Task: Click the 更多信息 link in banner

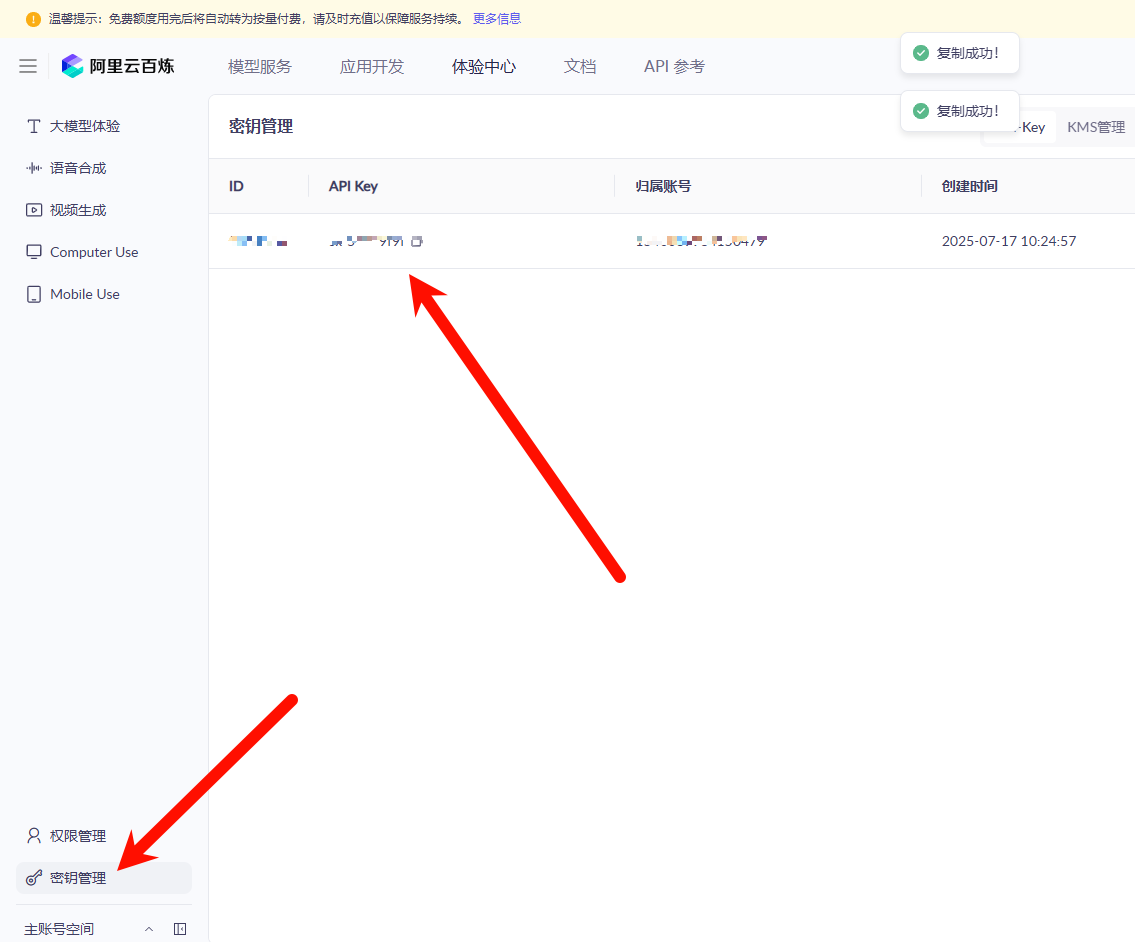Action: [497, 19]
